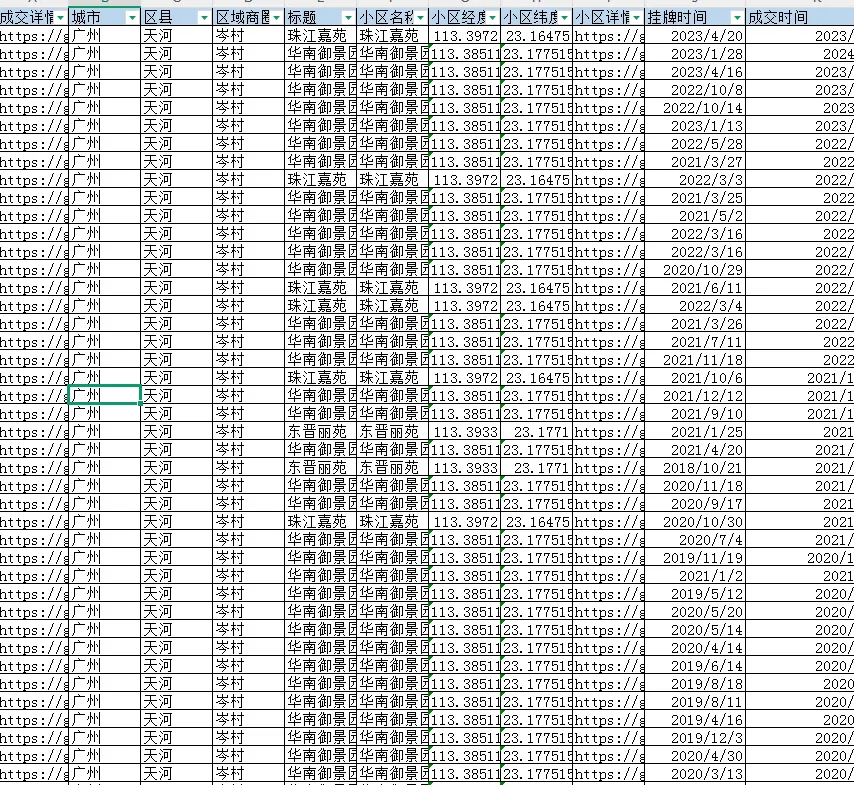Click the 东晋丽苑 title cell in the 2018/10/21 row
Screen dimensions: 854x785
(321, 467)
